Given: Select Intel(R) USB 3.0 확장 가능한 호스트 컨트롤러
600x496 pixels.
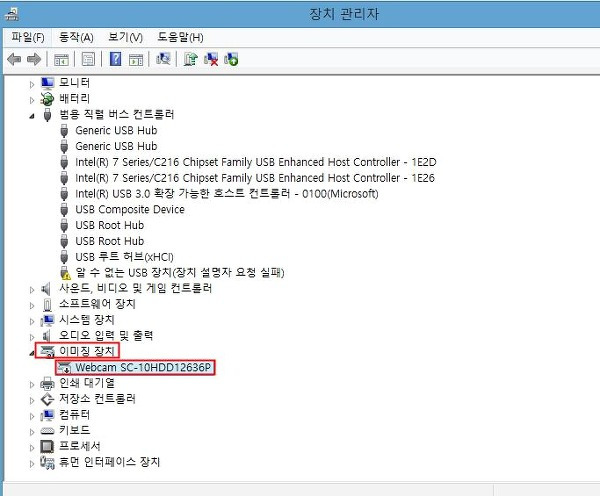Looking at the screenshot, I should pos(227,193).
